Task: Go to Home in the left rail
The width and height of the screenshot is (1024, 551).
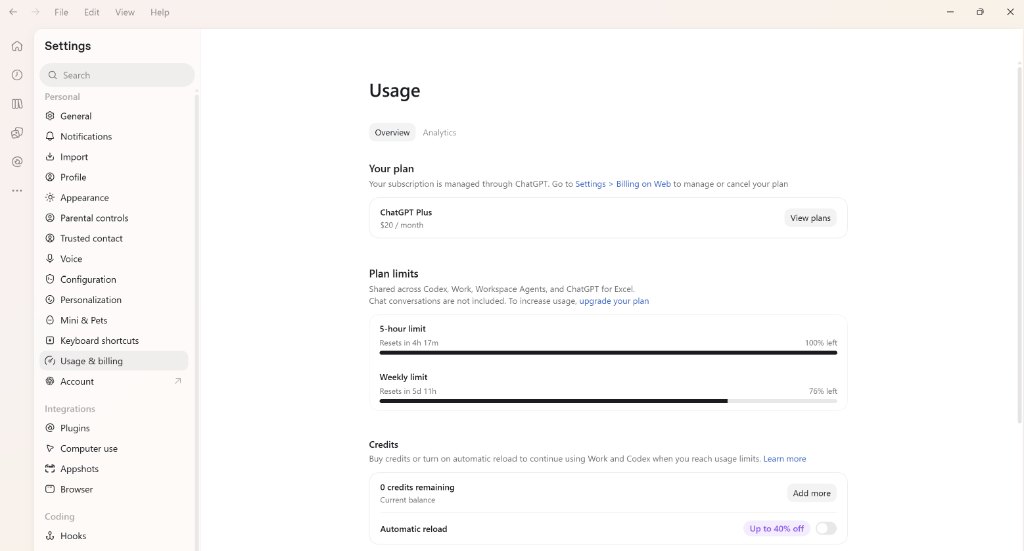Action: 17,46
